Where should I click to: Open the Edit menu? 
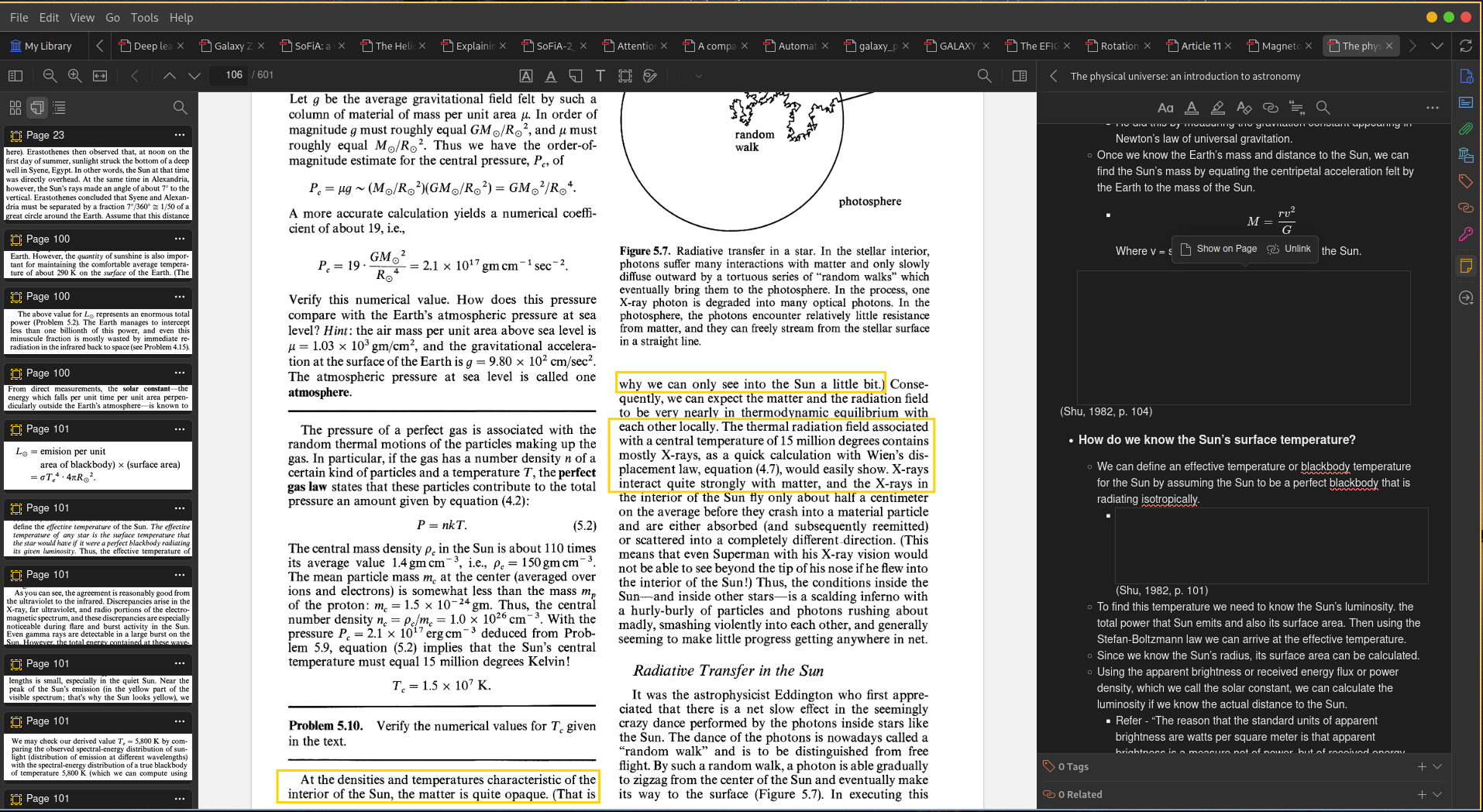coord(50,17)
